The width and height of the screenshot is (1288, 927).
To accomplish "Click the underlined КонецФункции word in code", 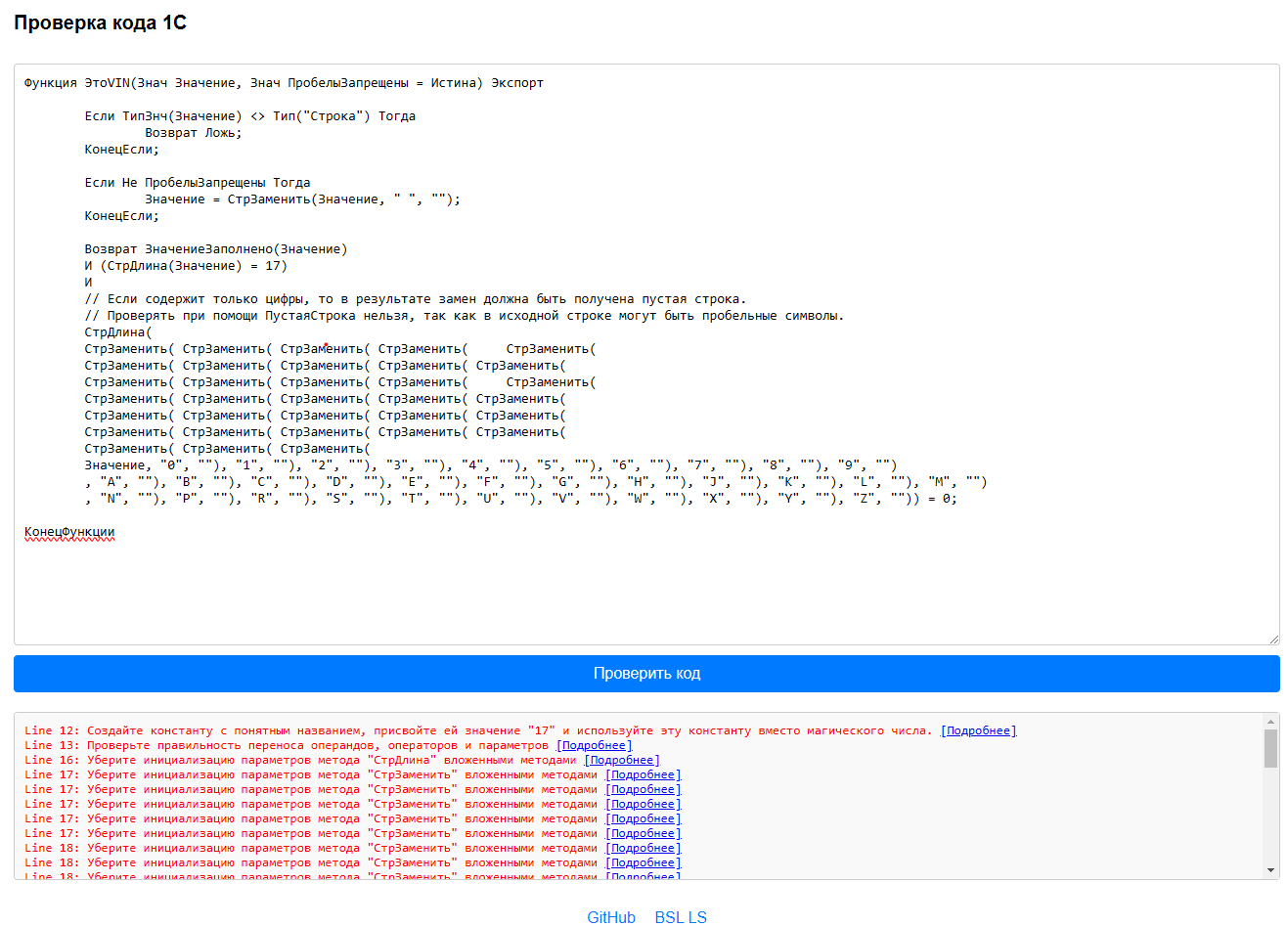I will (x=69, y=532).
